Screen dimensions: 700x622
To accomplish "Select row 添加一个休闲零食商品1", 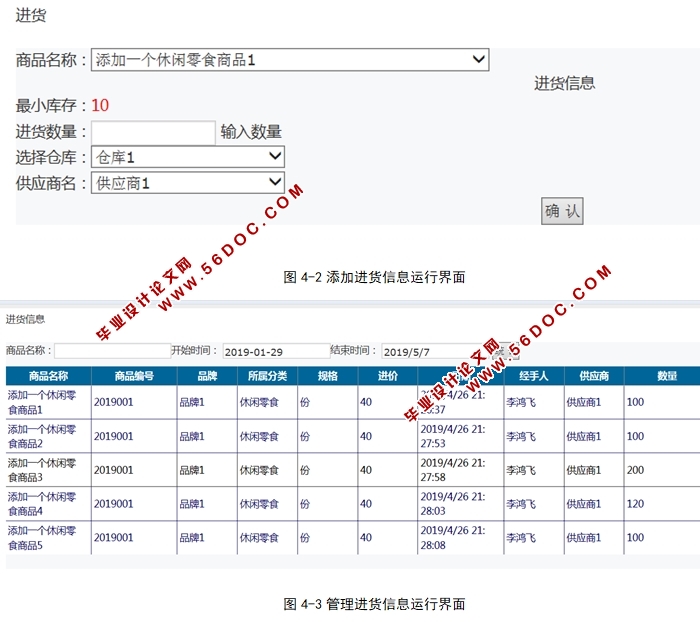I will pos(353,402).
